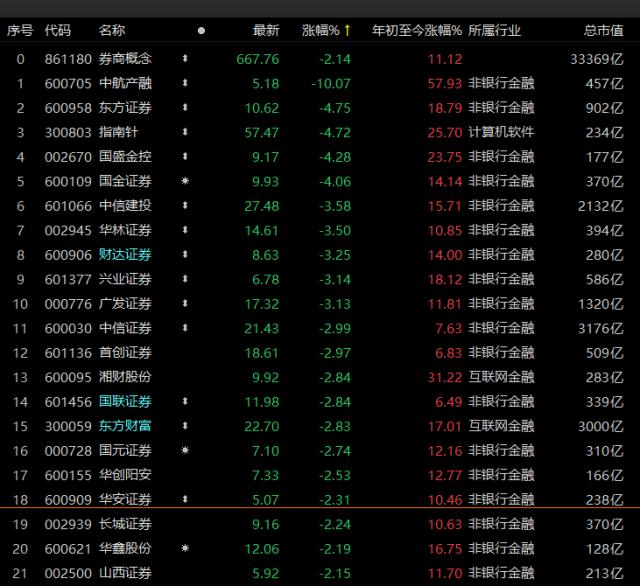Click the 3000亿 market cap value
Viewport: 640px width, 586px height.
tap(600, 426)
